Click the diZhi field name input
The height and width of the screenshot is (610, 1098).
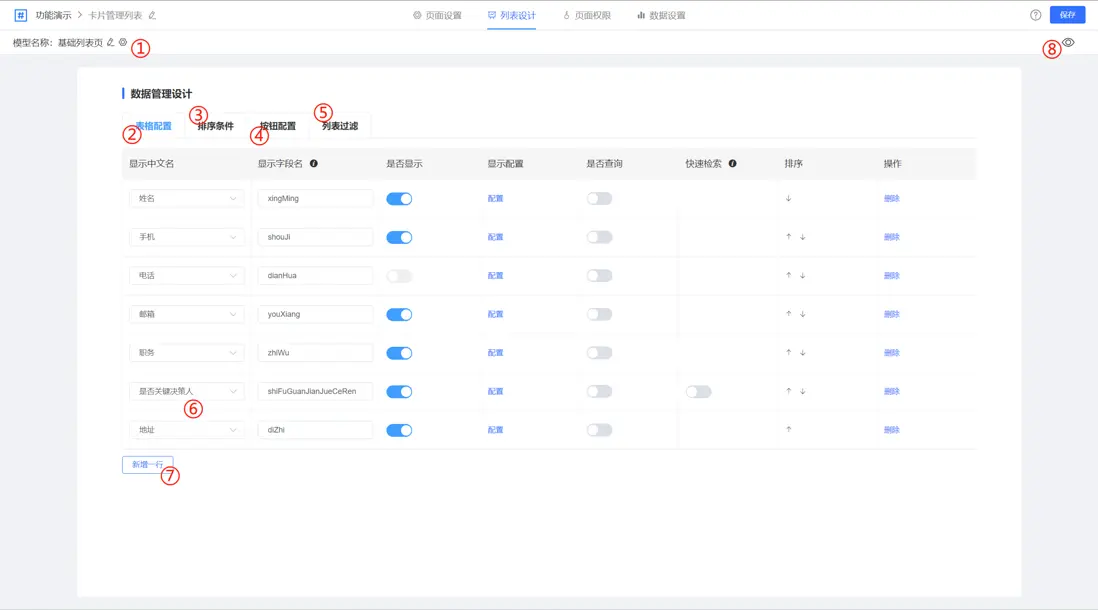click(315, 429)
